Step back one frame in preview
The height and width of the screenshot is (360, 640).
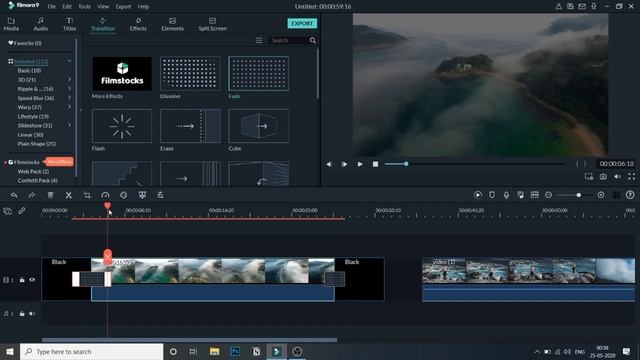329,164
